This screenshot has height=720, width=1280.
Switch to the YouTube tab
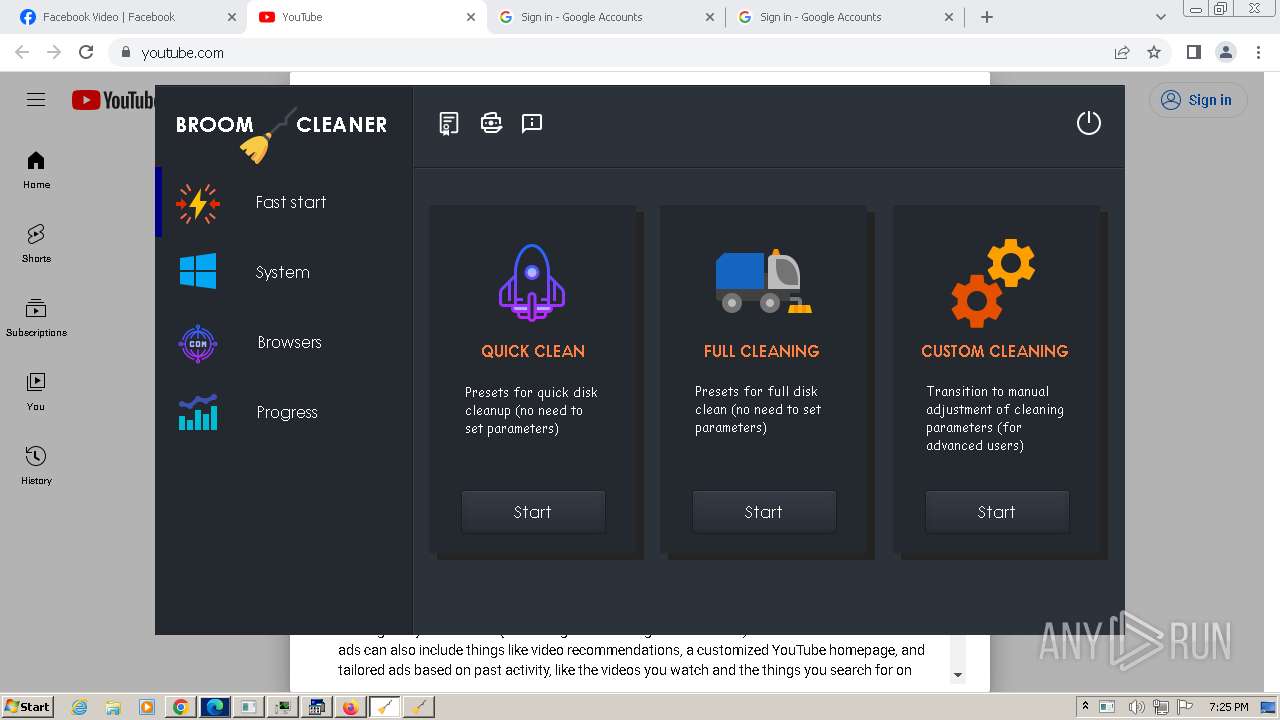[367, 17]
